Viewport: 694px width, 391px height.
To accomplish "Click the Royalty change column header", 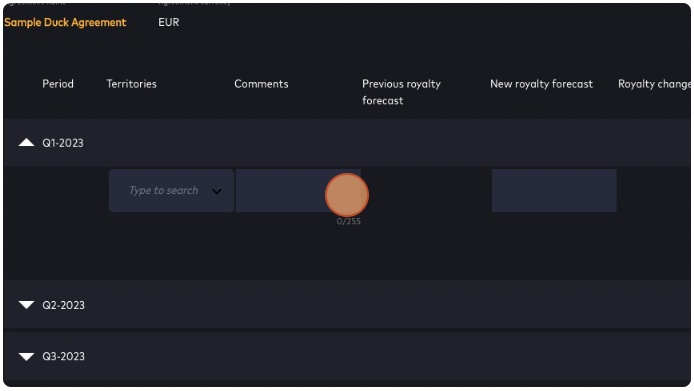I will tap(654, 84).
